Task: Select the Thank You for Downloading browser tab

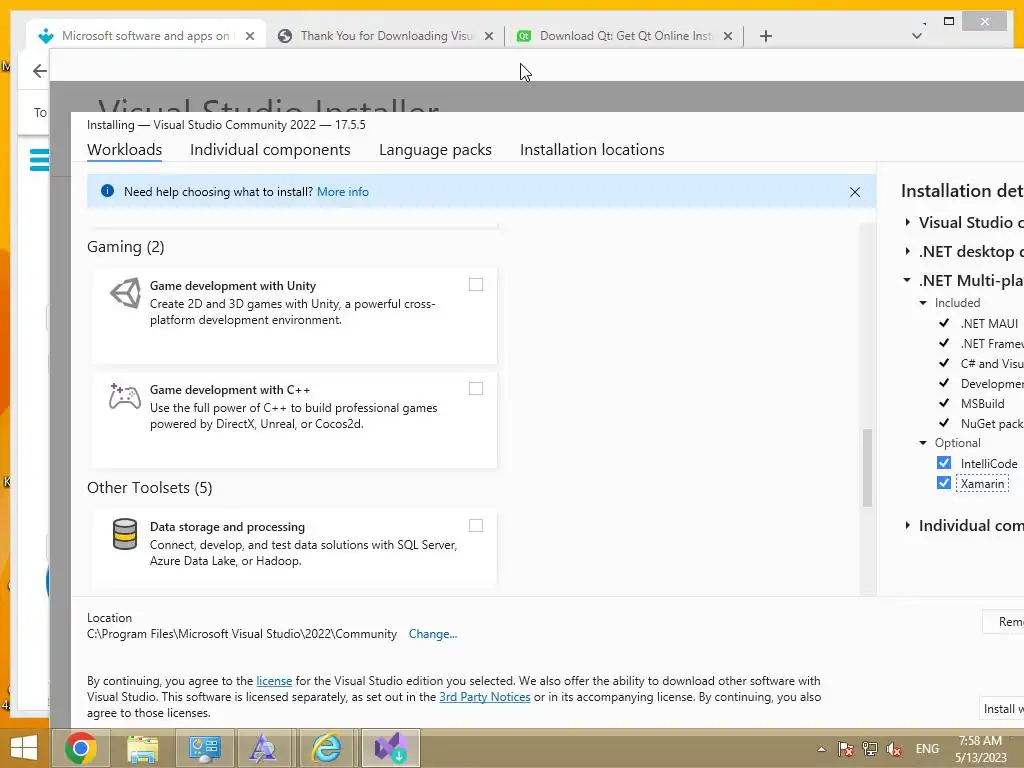Action: (x=385, y=36)
